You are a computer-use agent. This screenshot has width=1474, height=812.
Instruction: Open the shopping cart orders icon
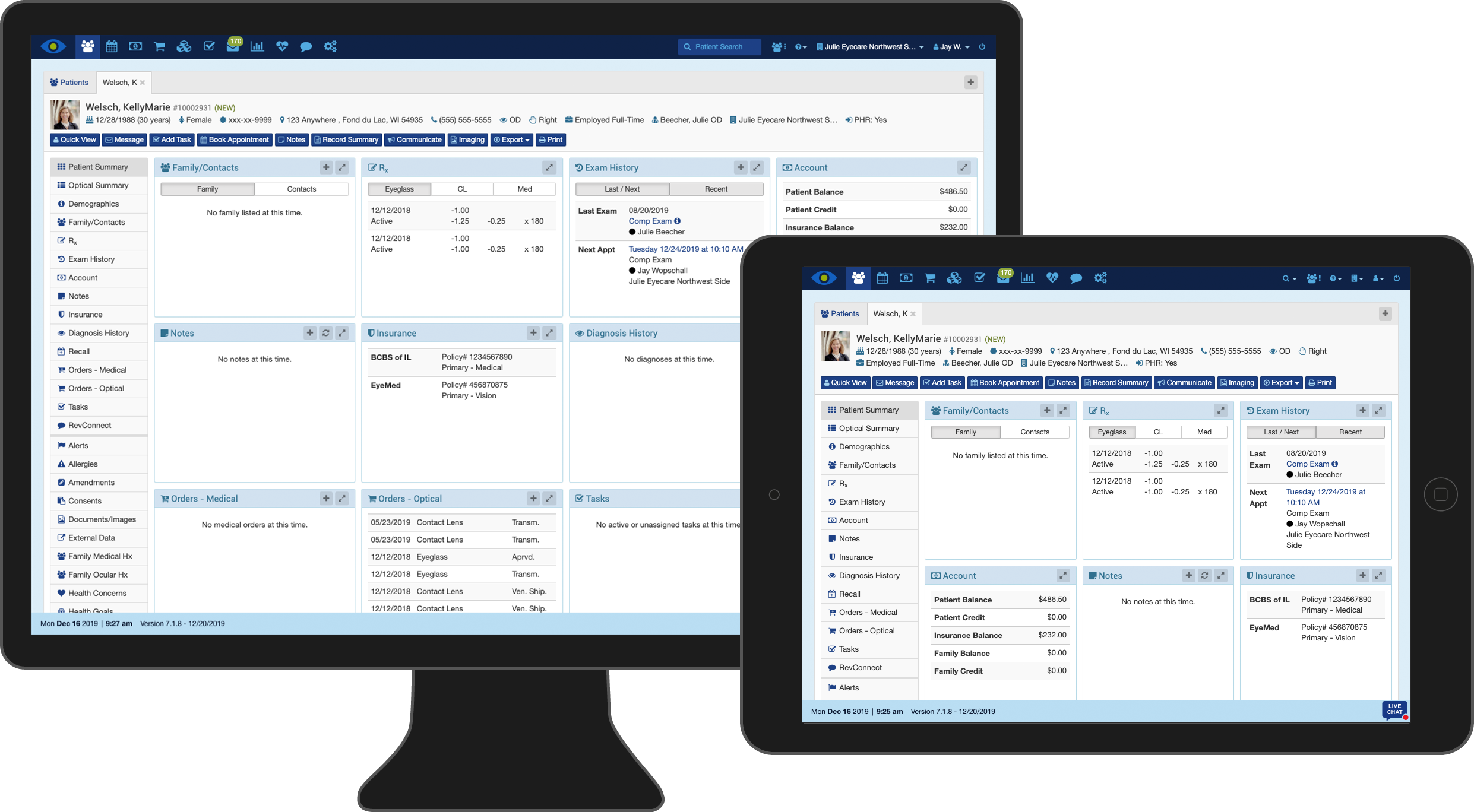(159, 46)
